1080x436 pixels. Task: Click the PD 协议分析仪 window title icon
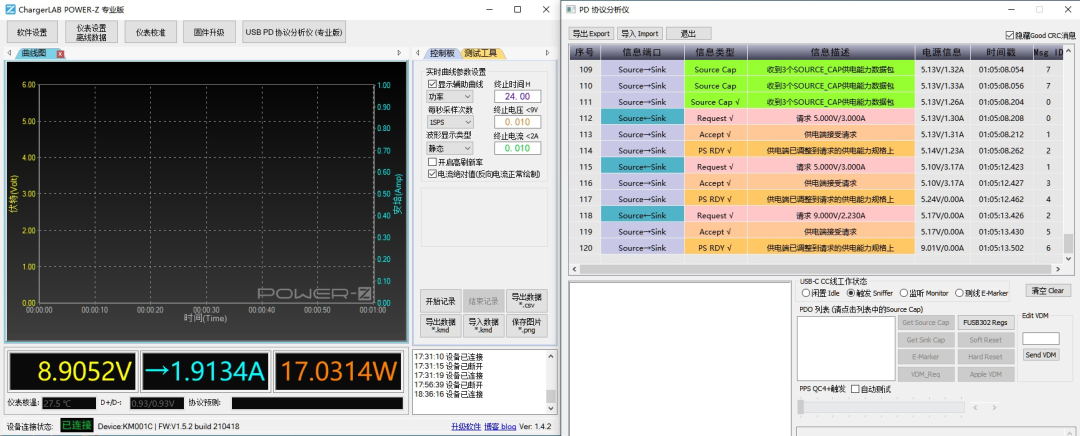pos(571,10)
